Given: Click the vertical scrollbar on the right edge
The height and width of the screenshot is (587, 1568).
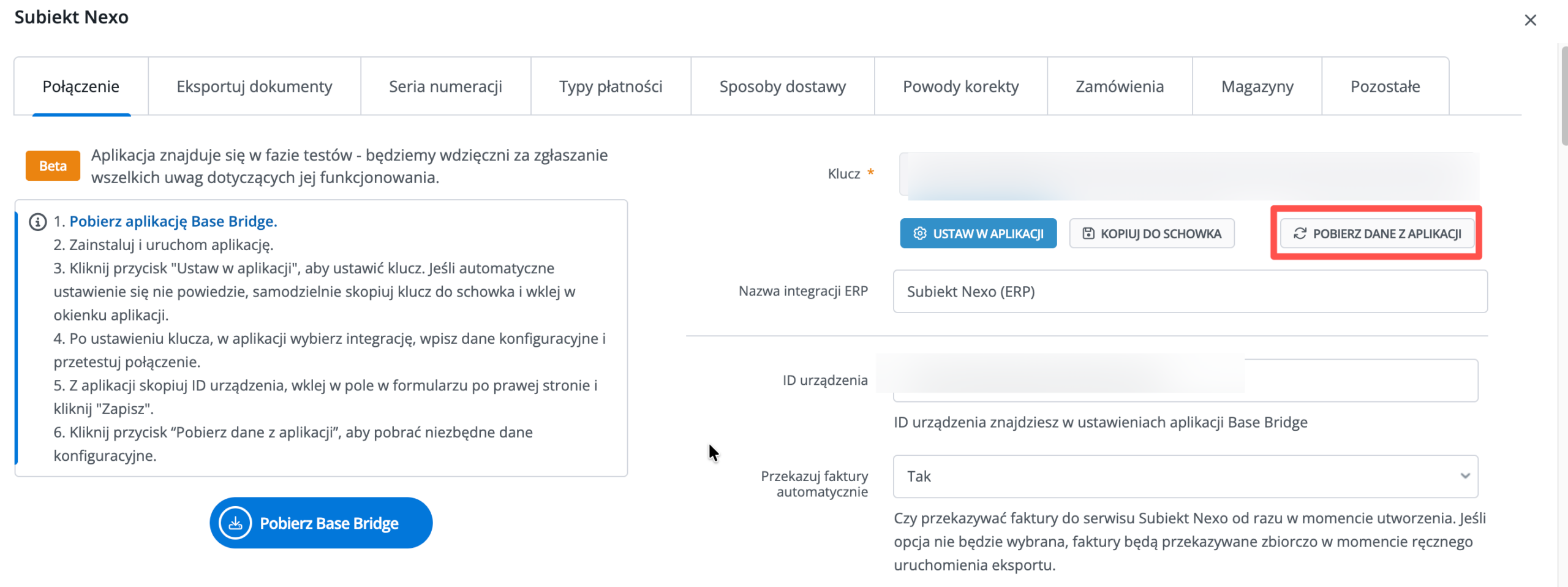Looking at the screenshot, I should tap(1564, 95).
